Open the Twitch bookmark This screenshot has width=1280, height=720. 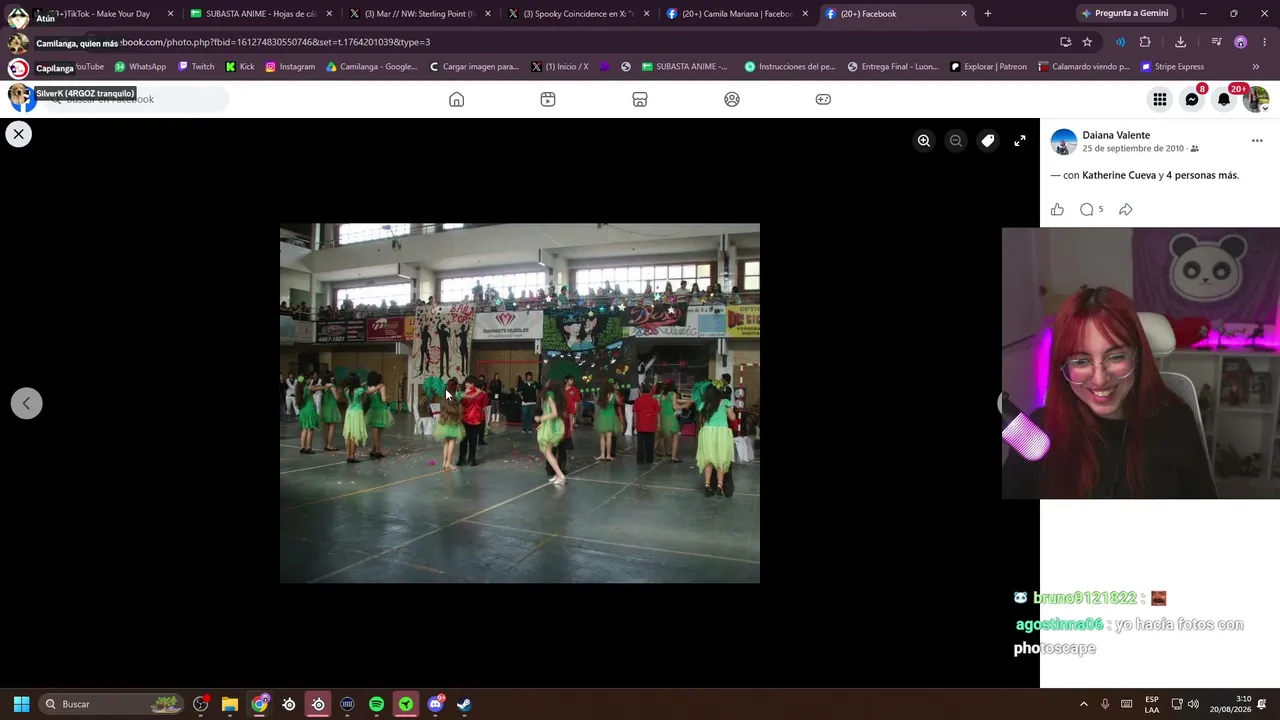196,67
